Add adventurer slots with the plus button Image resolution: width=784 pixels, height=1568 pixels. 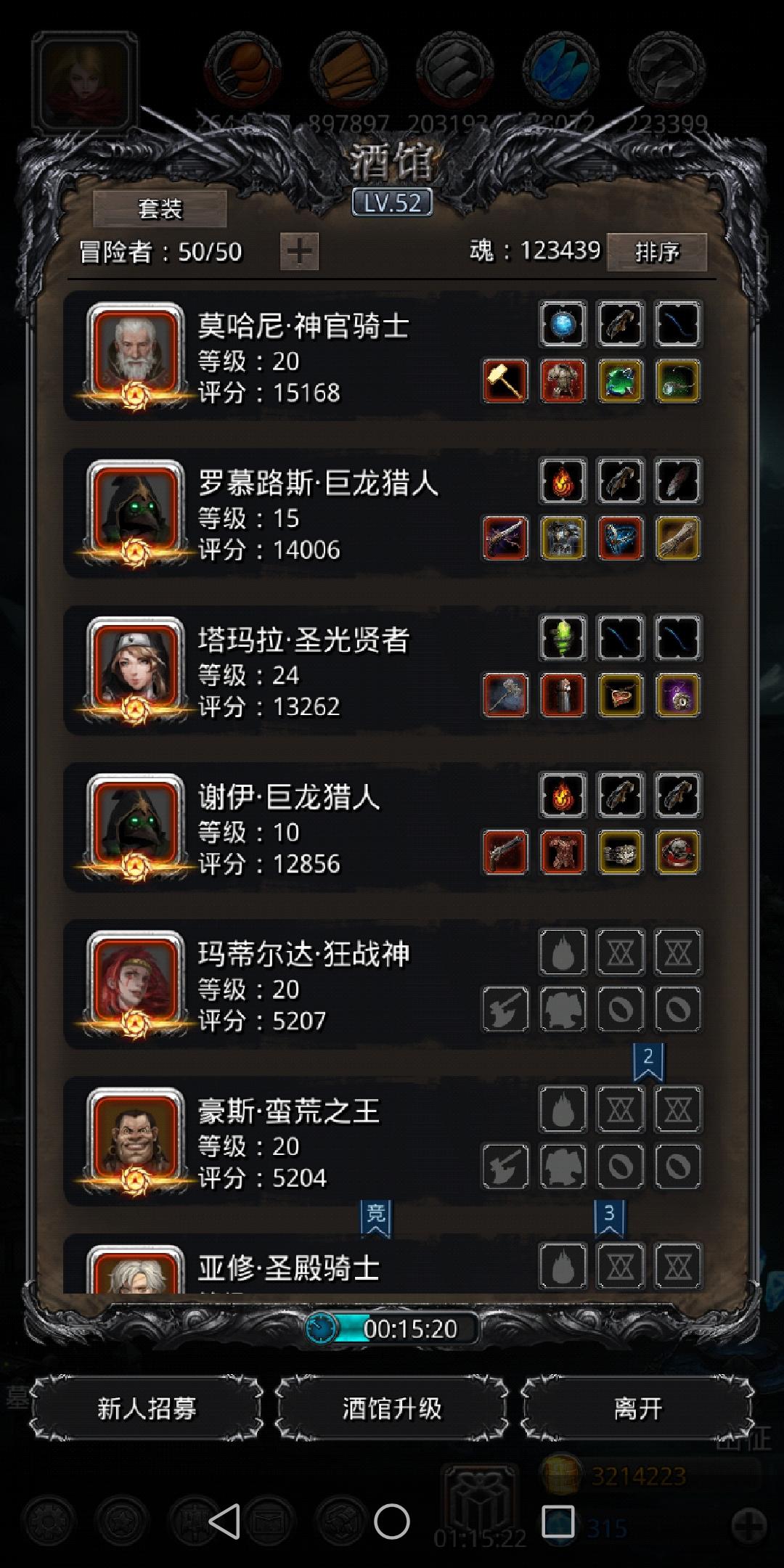coord(299,252)
